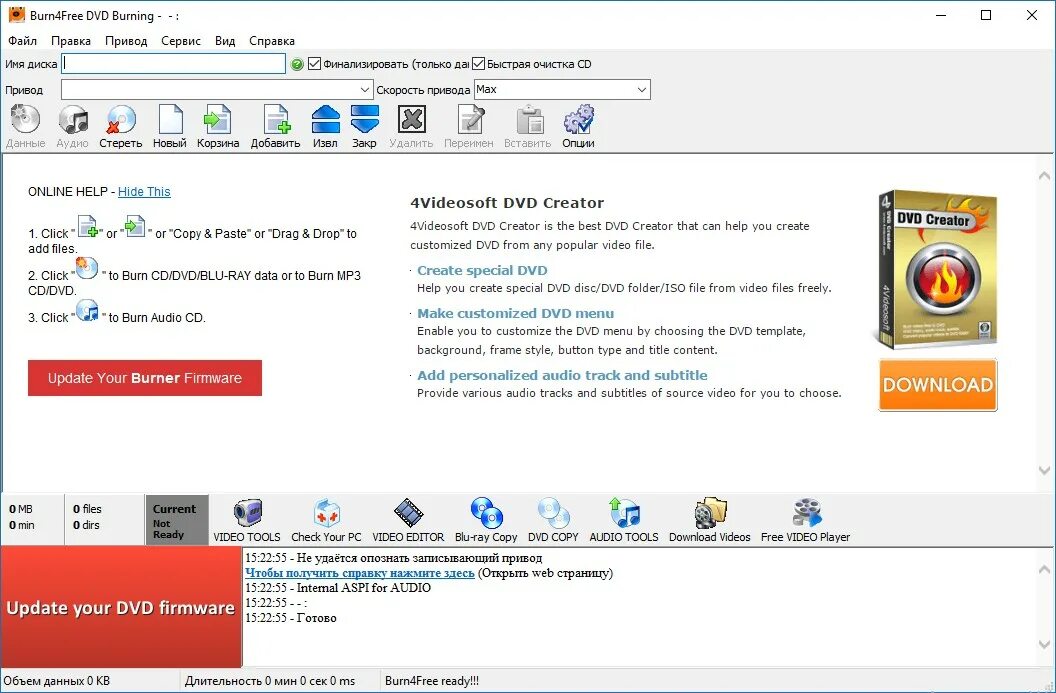Open Add personalized audio track link

click(562, 375)
